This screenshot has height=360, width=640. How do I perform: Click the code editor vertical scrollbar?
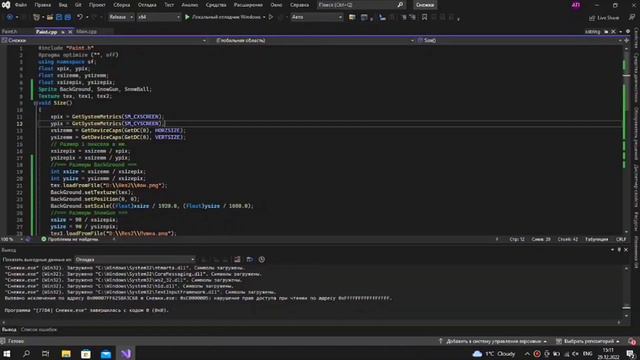point(627,140)
